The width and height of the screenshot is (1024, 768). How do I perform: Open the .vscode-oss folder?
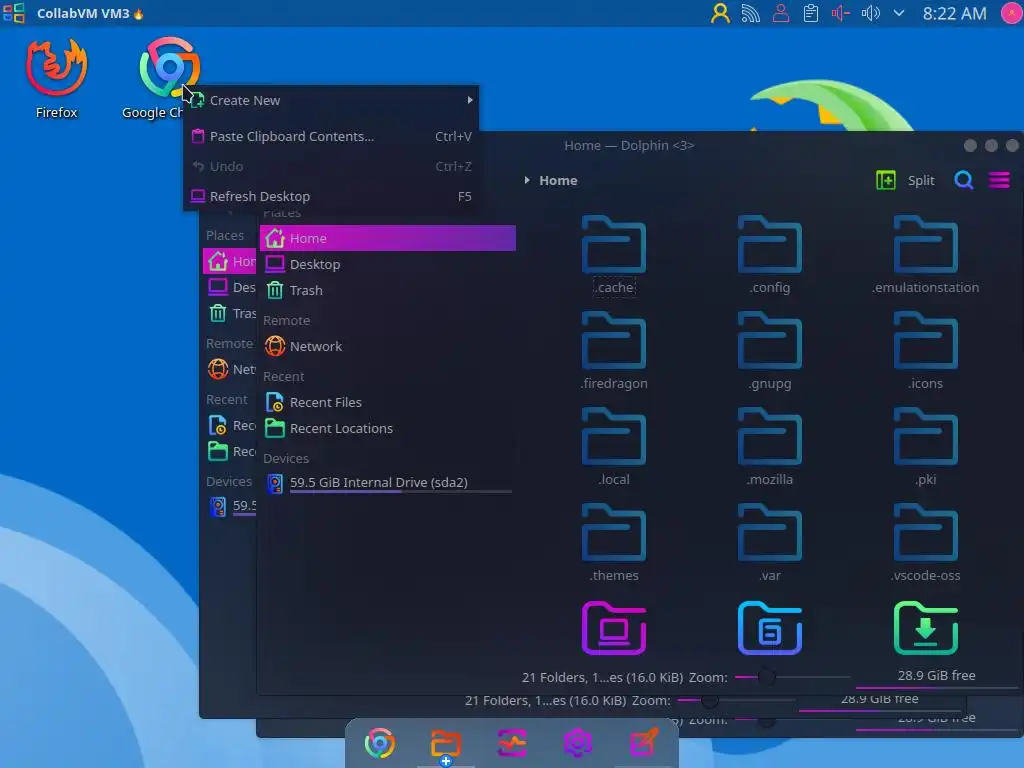925,543
